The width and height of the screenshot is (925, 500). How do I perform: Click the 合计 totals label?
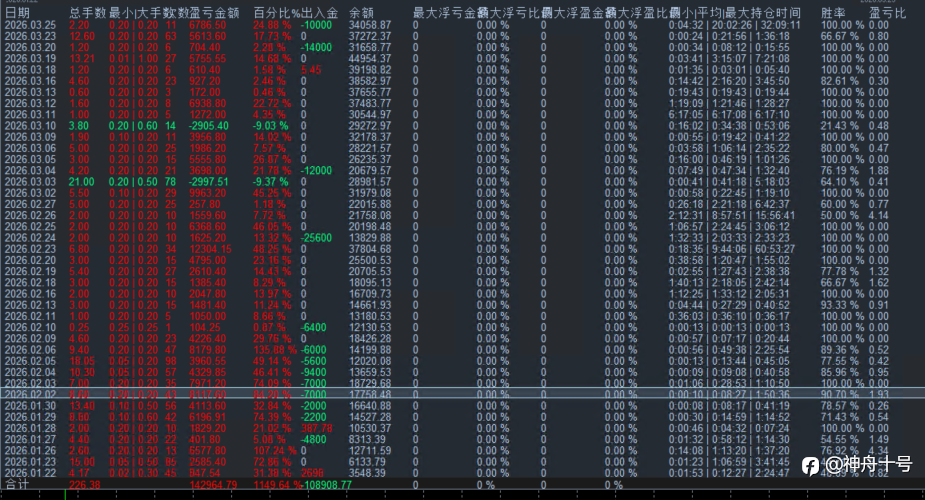click(x=17, y=485)
